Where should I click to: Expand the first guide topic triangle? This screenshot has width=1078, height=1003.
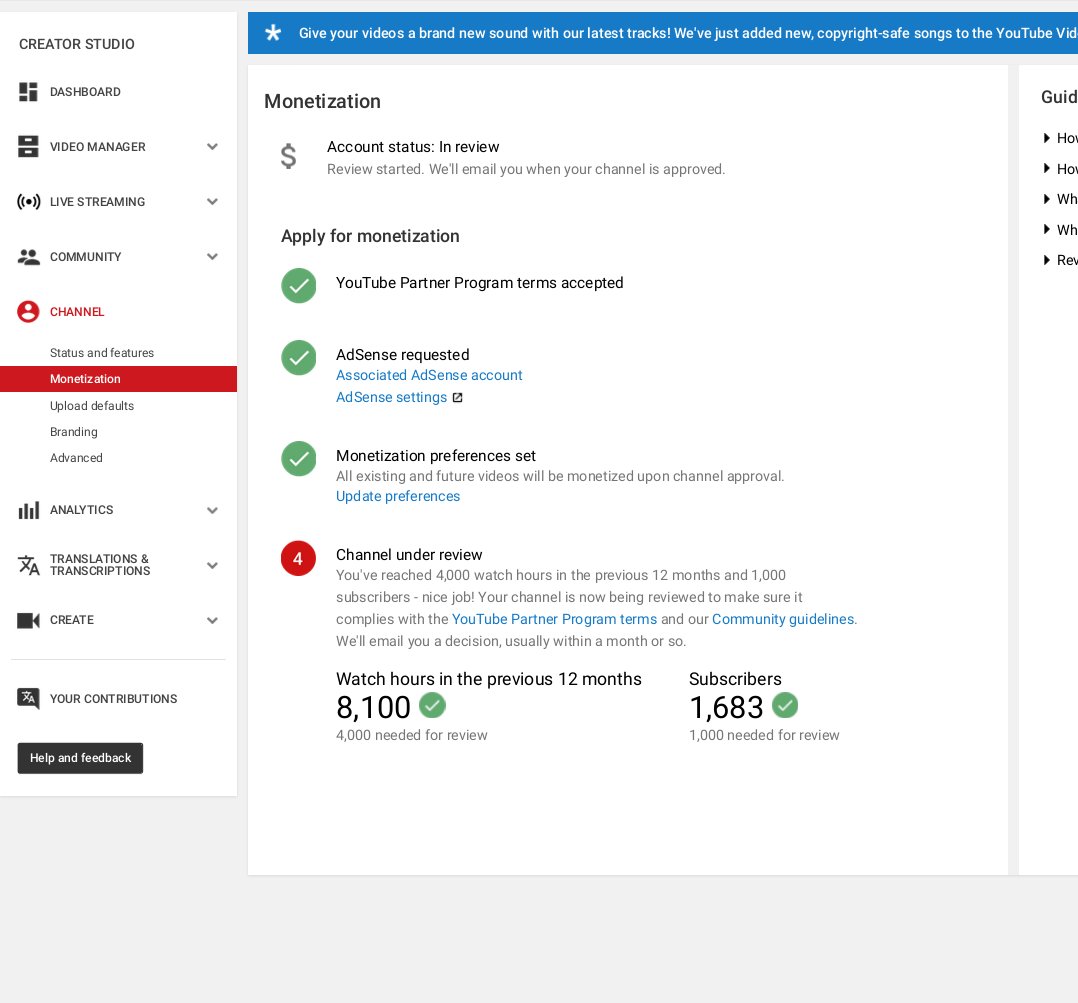click(1046, 137)
